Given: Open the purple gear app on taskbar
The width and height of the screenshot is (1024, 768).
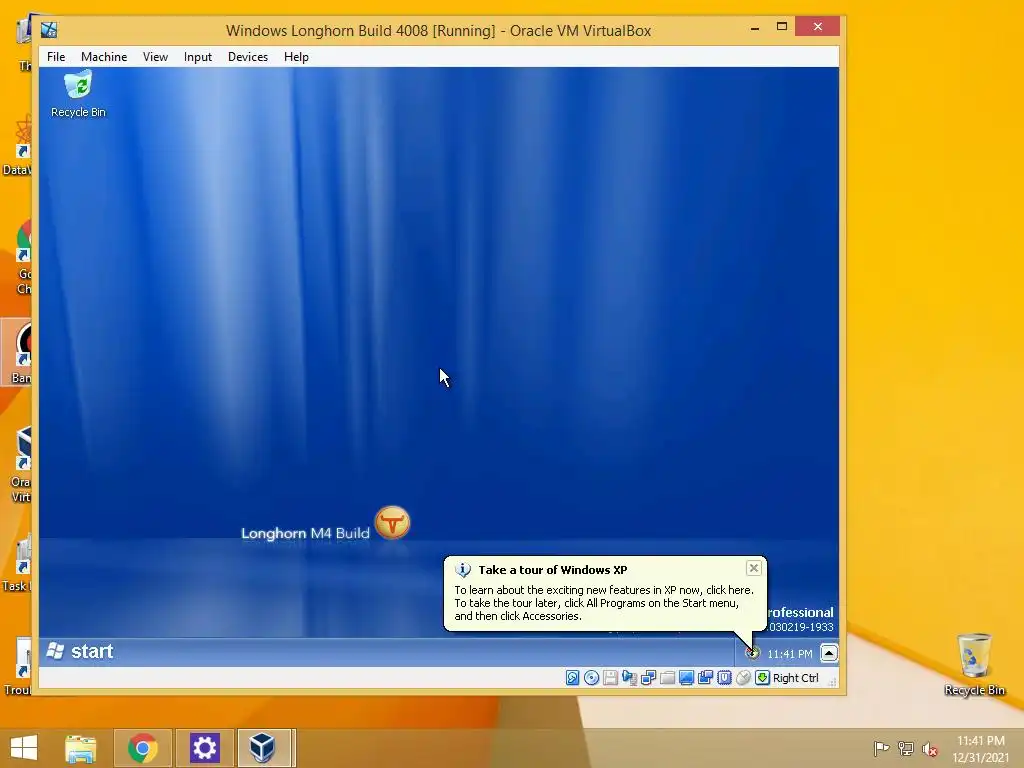Looking at the screenshot, I should point(204,748).
